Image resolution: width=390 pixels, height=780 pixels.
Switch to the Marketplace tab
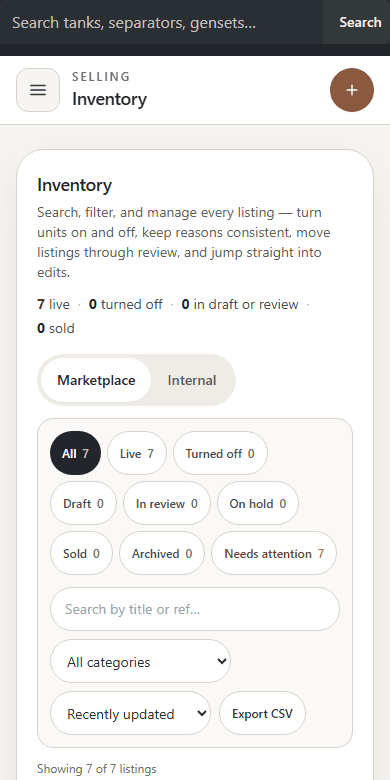point(96,381)
